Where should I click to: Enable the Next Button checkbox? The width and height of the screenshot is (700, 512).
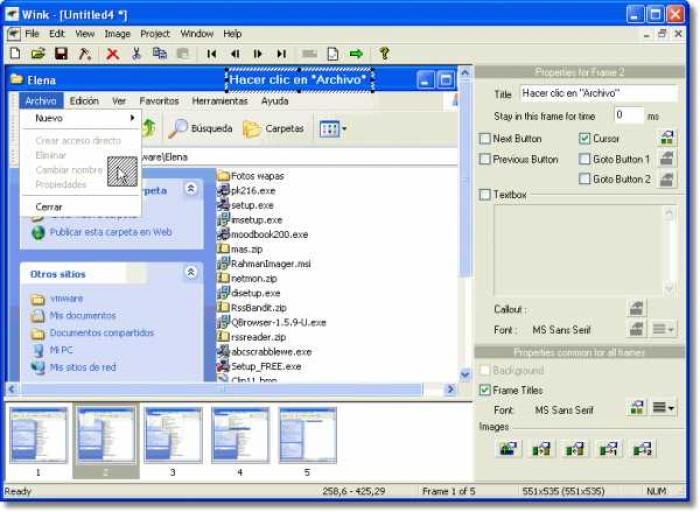coord(486,139)
